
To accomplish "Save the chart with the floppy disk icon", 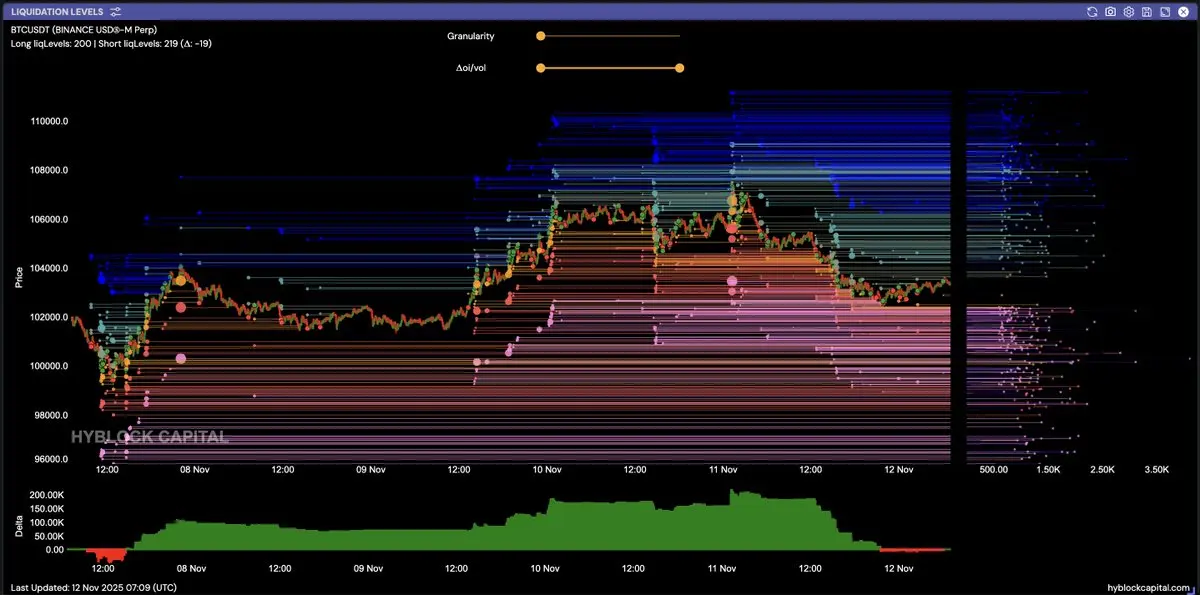I will coord(1146,12).
